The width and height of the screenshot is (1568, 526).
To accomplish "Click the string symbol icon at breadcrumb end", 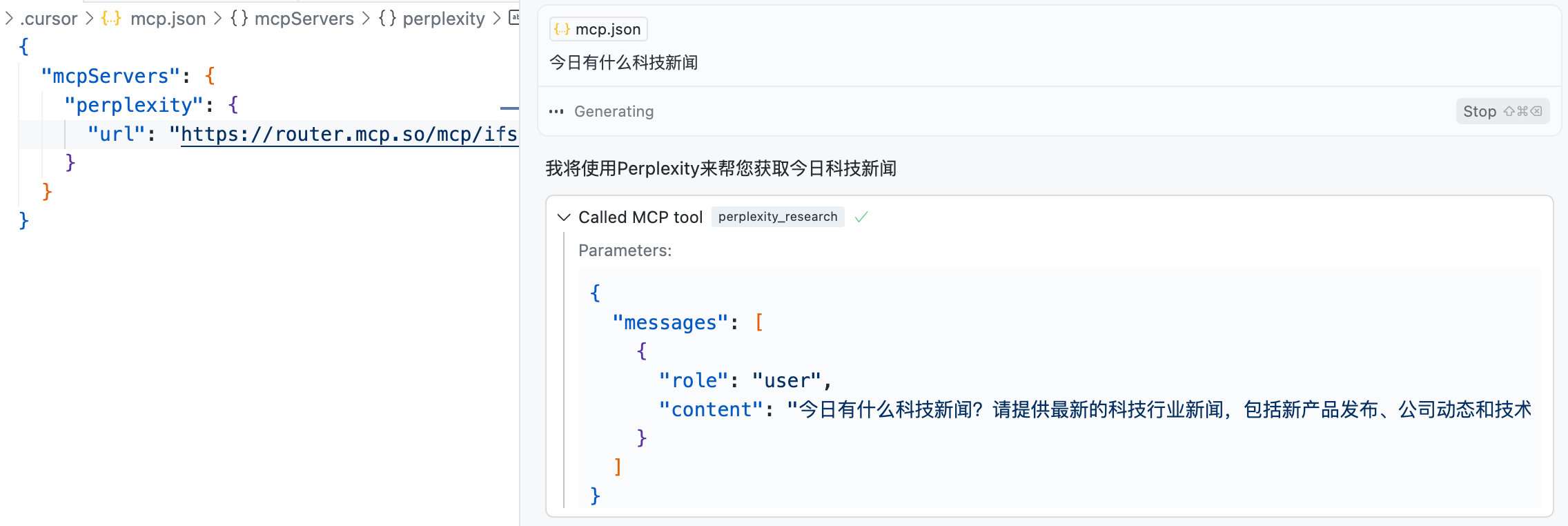I will coord(514,18).
